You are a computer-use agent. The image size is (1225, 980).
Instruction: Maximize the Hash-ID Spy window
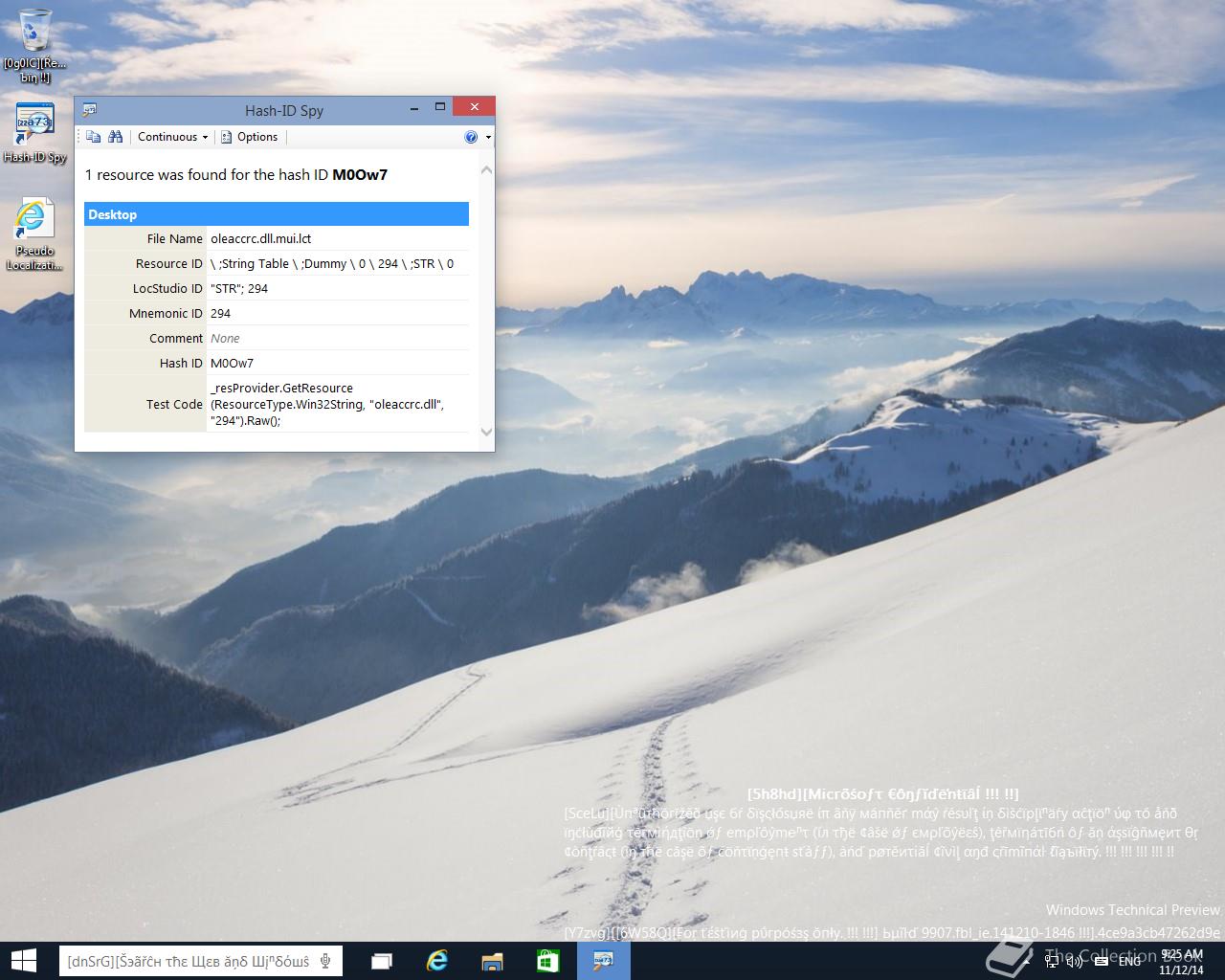click(440, 107)
